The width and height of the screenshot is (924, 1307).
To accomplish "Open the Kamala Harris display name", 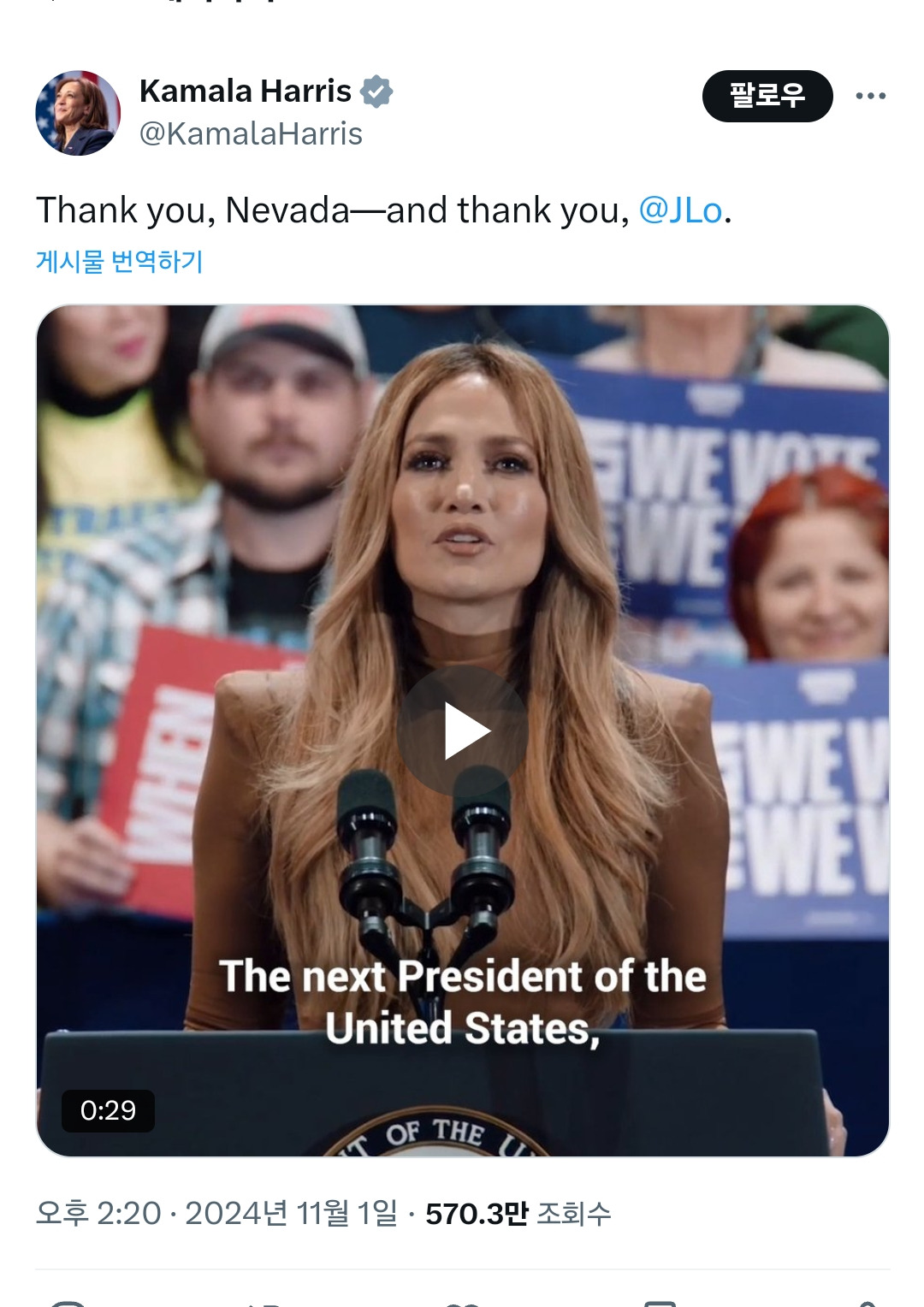I will point(245,91).
